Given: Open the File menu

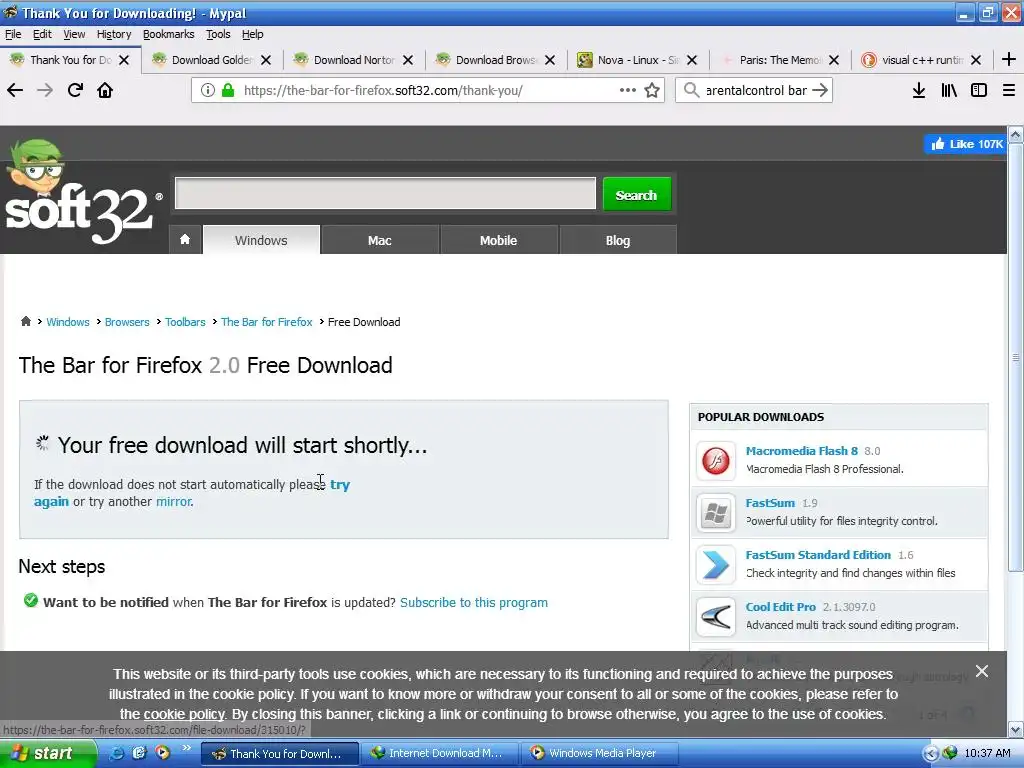Looking at the screenshot, I should (13, 34).
